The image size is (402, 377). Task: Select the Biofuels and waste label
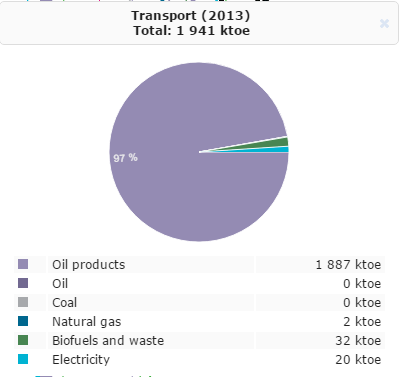108,341
